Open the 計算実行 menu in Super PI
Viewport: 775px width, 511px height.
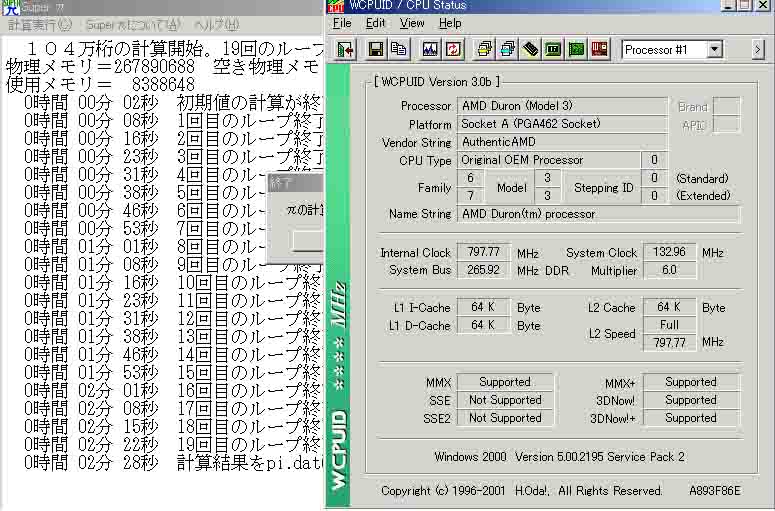tap(40, 25)
